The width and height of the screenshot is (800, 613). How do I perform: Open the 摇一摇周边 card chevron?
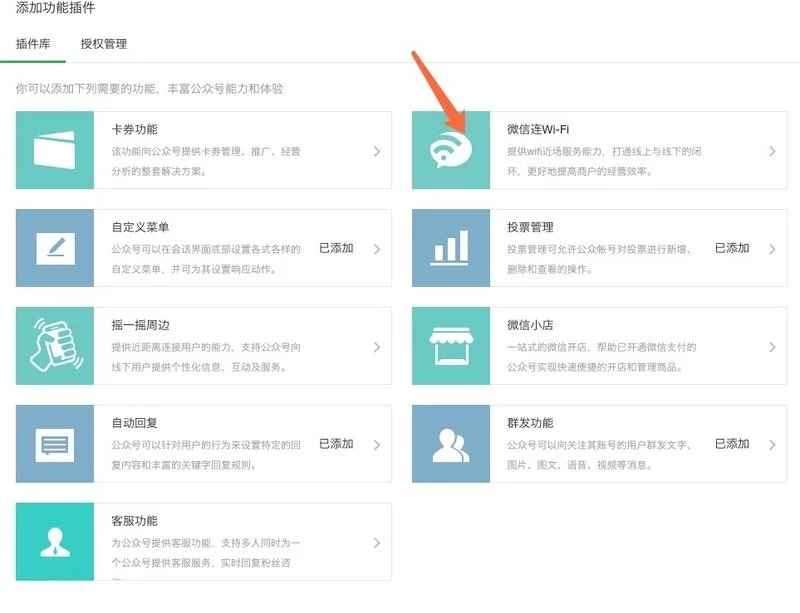pos(378,345)
